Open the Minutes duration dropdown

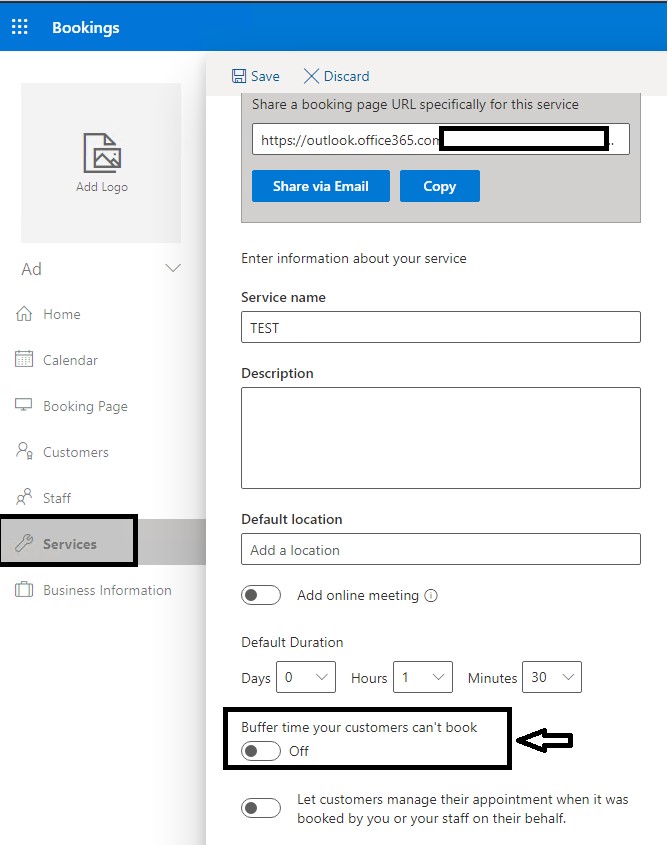pos(552,677)
